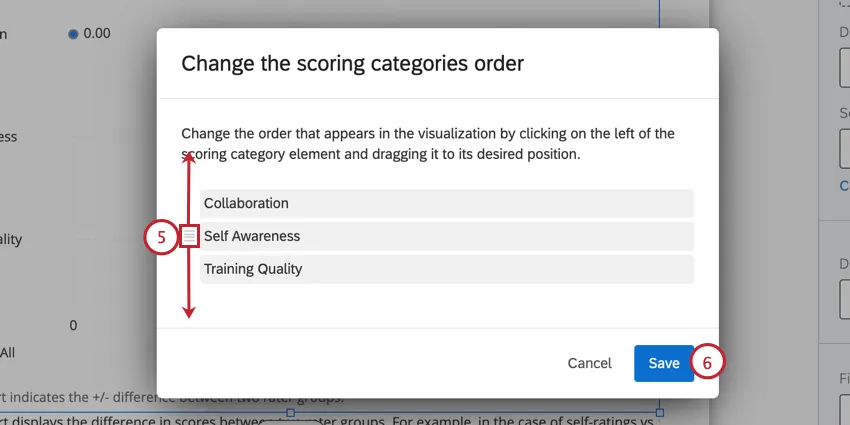The height and width of the screenshot is (425, 850).
Task: Cancel the category reorder dialog
Action: [589, 364]
